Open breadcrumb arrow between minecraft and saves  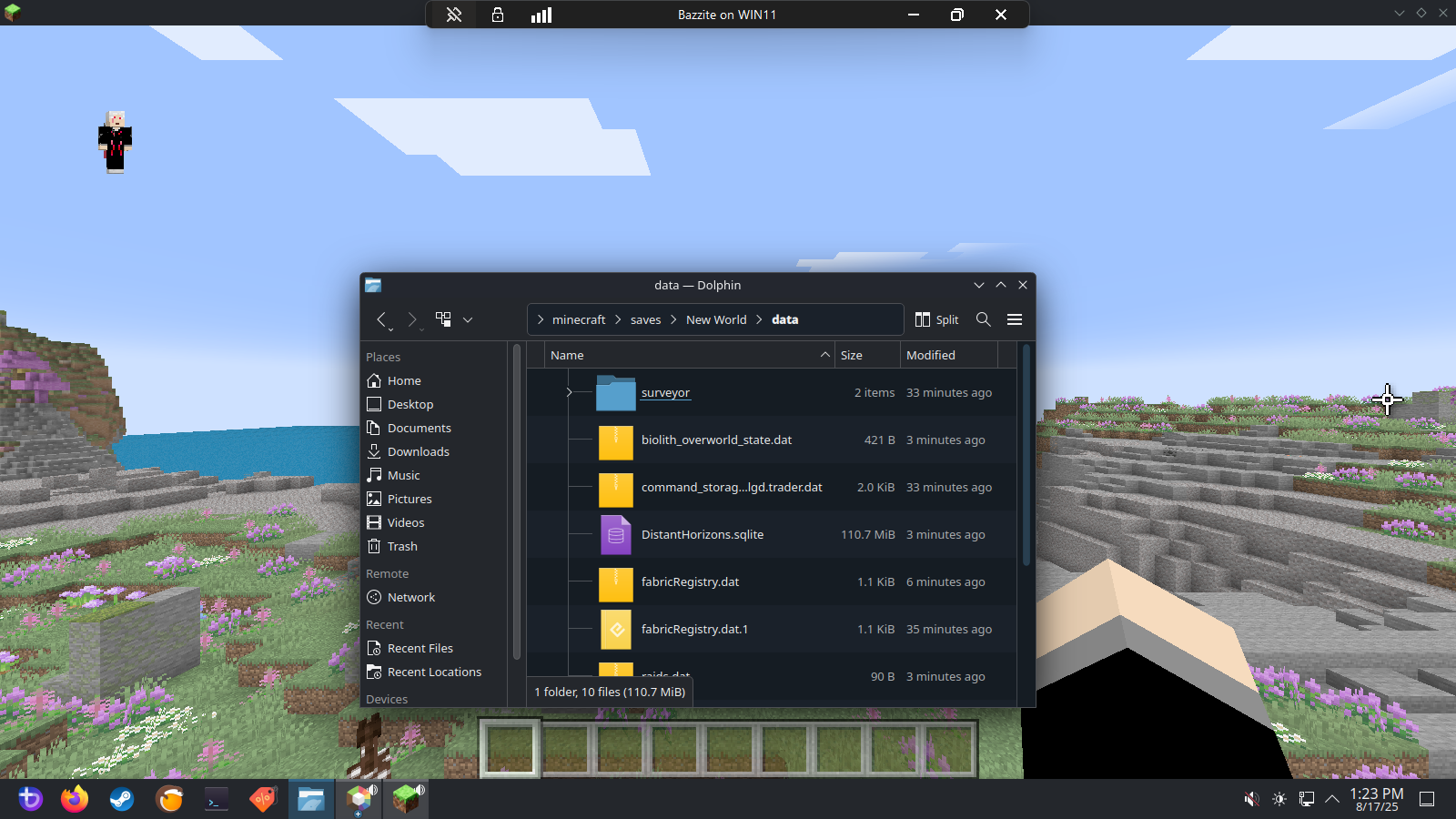click(x=618, y=319)
